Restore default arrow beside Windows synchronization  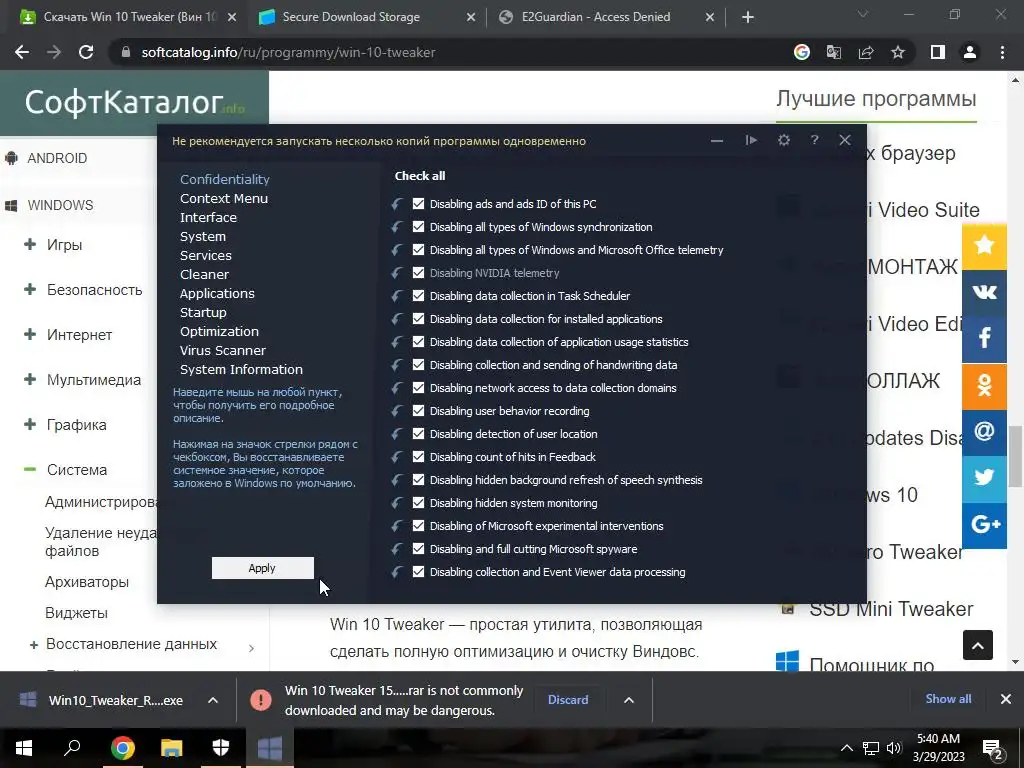click(396, 227)
